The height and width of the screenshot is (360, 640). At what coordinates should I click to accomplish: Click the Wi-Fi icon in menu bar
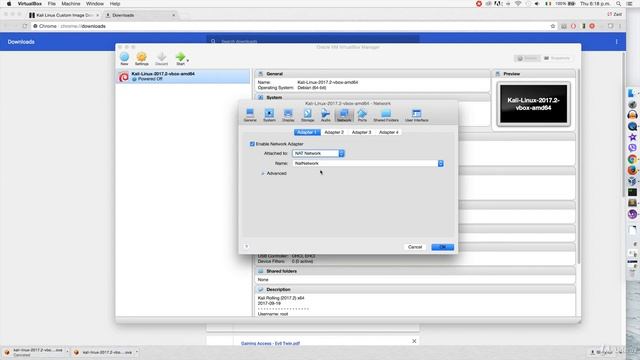(x=518, y=4)
